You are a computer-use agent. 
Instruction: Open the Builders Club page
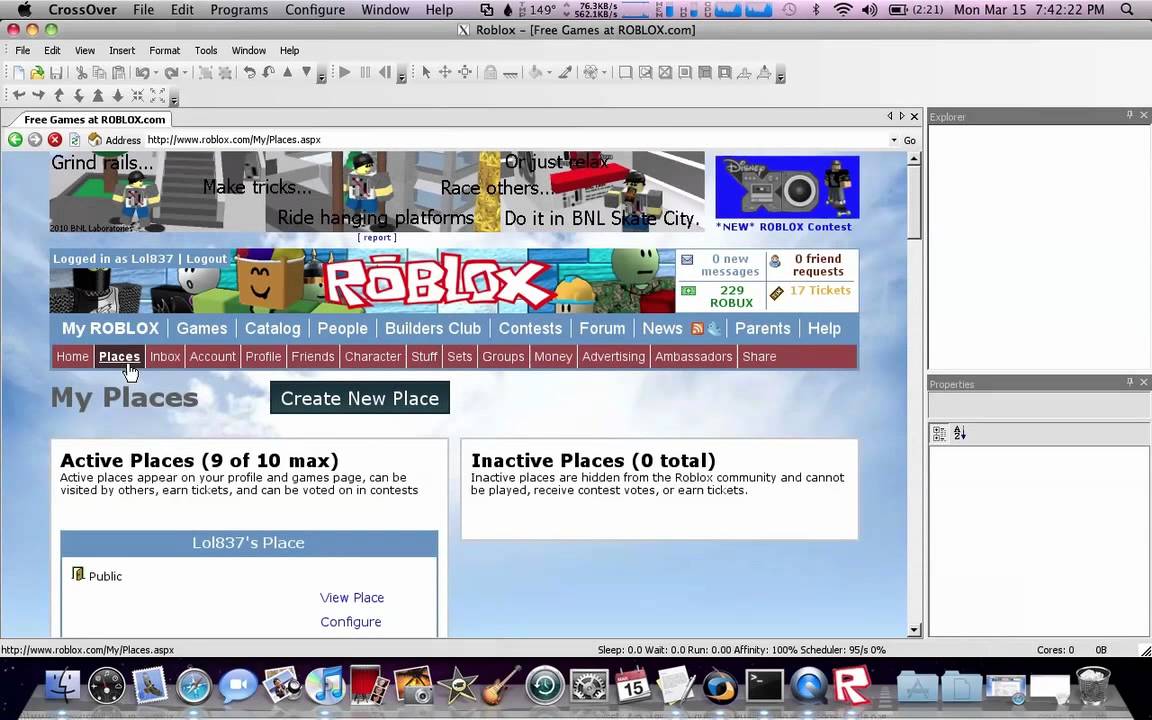(433, 328)
